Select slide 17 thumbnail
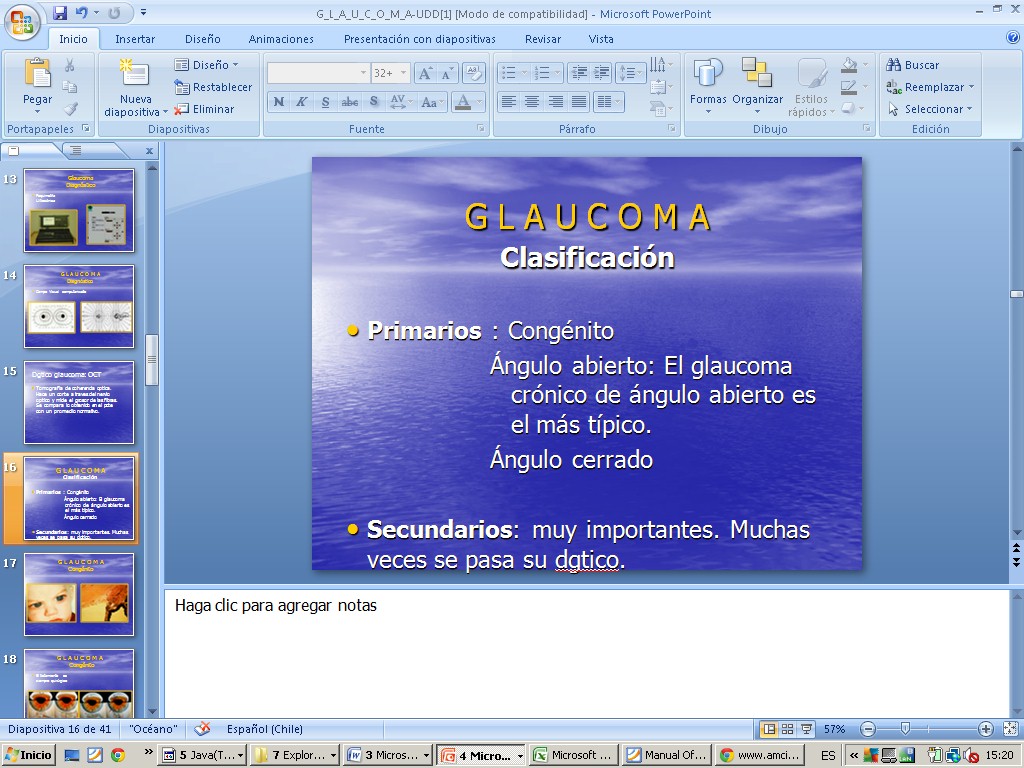Viewport: 1024px width, 768px height. [79, 594]
